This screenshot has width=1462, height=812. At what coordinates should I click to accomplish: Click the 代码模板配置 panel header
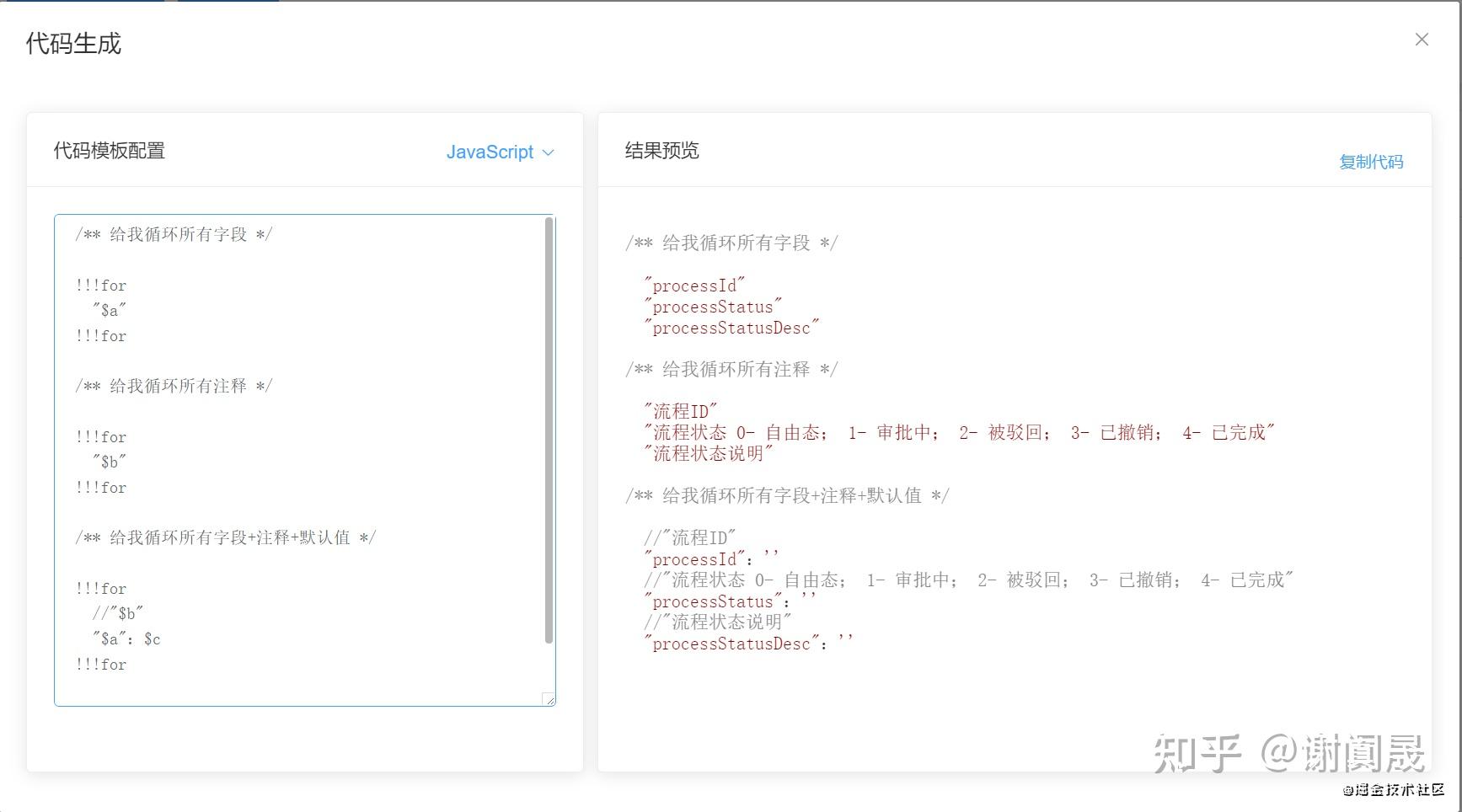pos(110,151)
